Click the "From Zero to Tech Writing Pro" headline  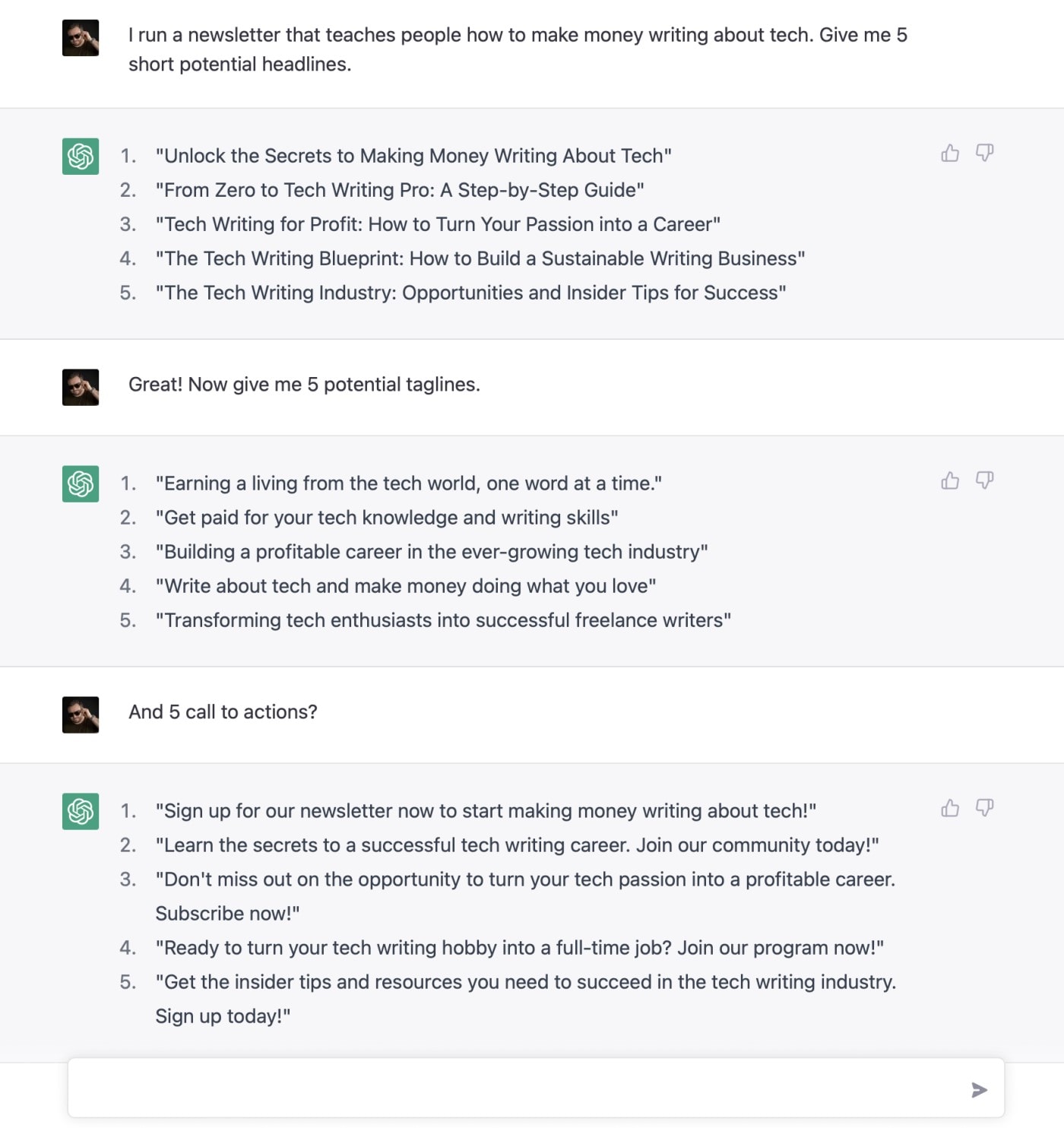coord(400,190)
